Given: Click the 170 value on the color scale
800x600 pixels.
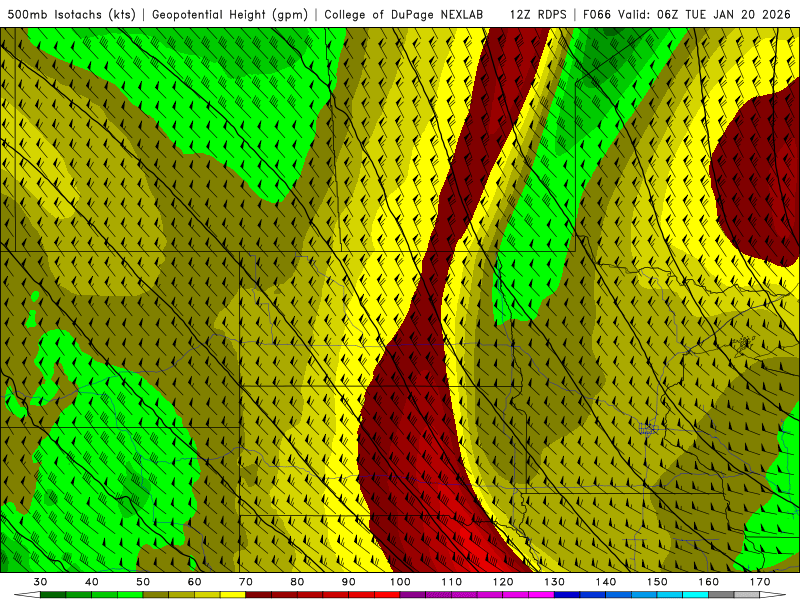Looking at the screenshot, I should pyautogui.click(x=760, y=582).
